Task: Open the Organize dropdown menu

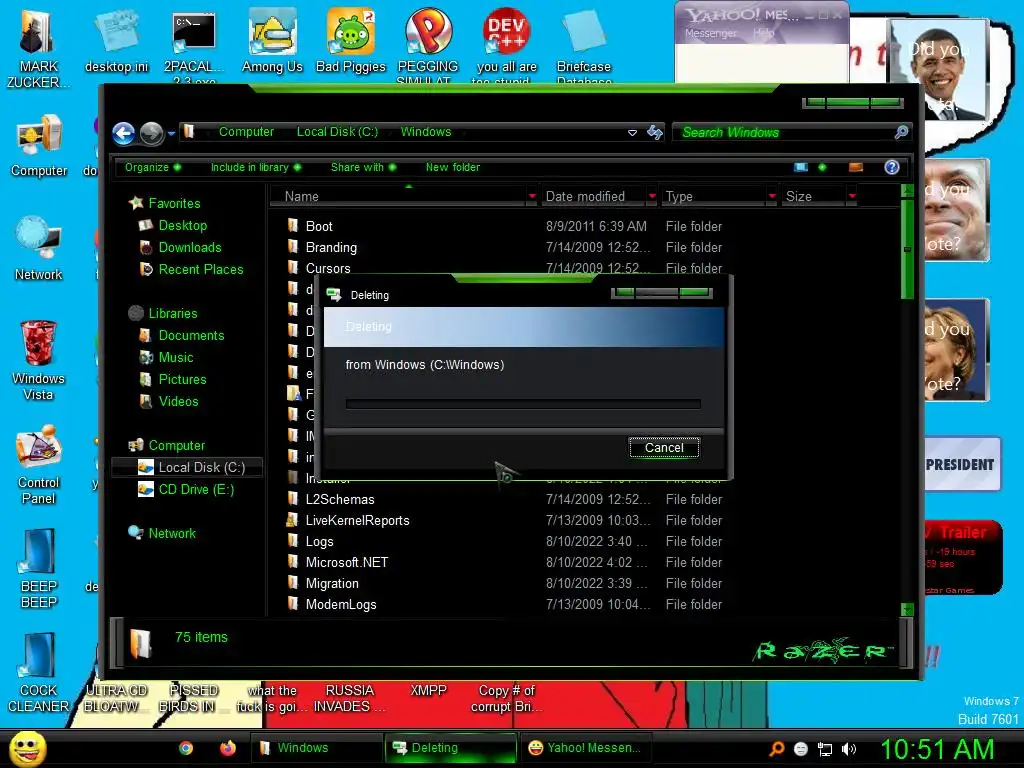Action: pos(153,167)
